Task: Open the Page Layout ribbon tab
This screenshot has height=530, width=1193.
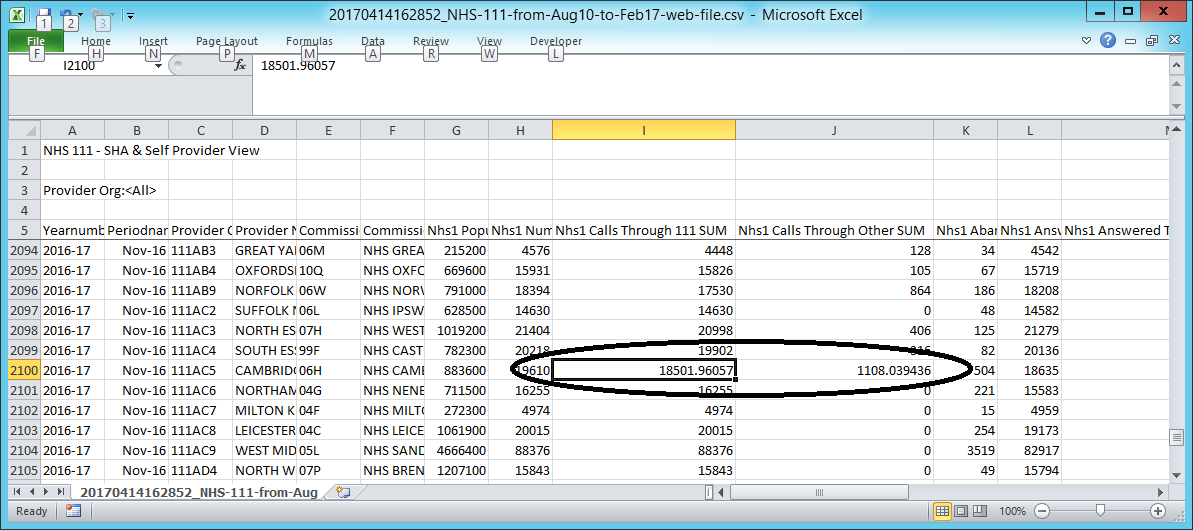Action: [227, 41]
